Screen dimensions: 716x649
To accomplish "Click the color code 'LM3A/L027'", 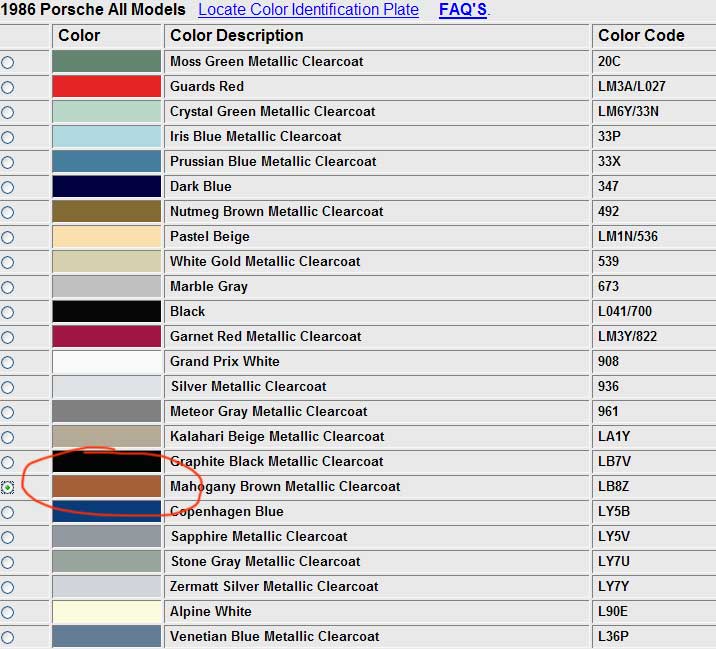I will pos(632,86).
